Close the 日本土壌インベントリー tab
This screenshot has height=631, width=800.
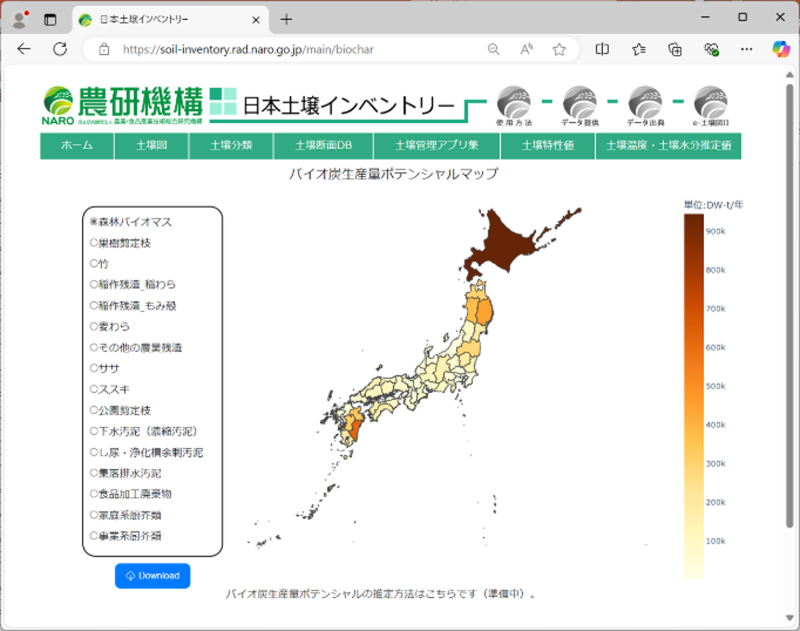[x=256, y=20]
